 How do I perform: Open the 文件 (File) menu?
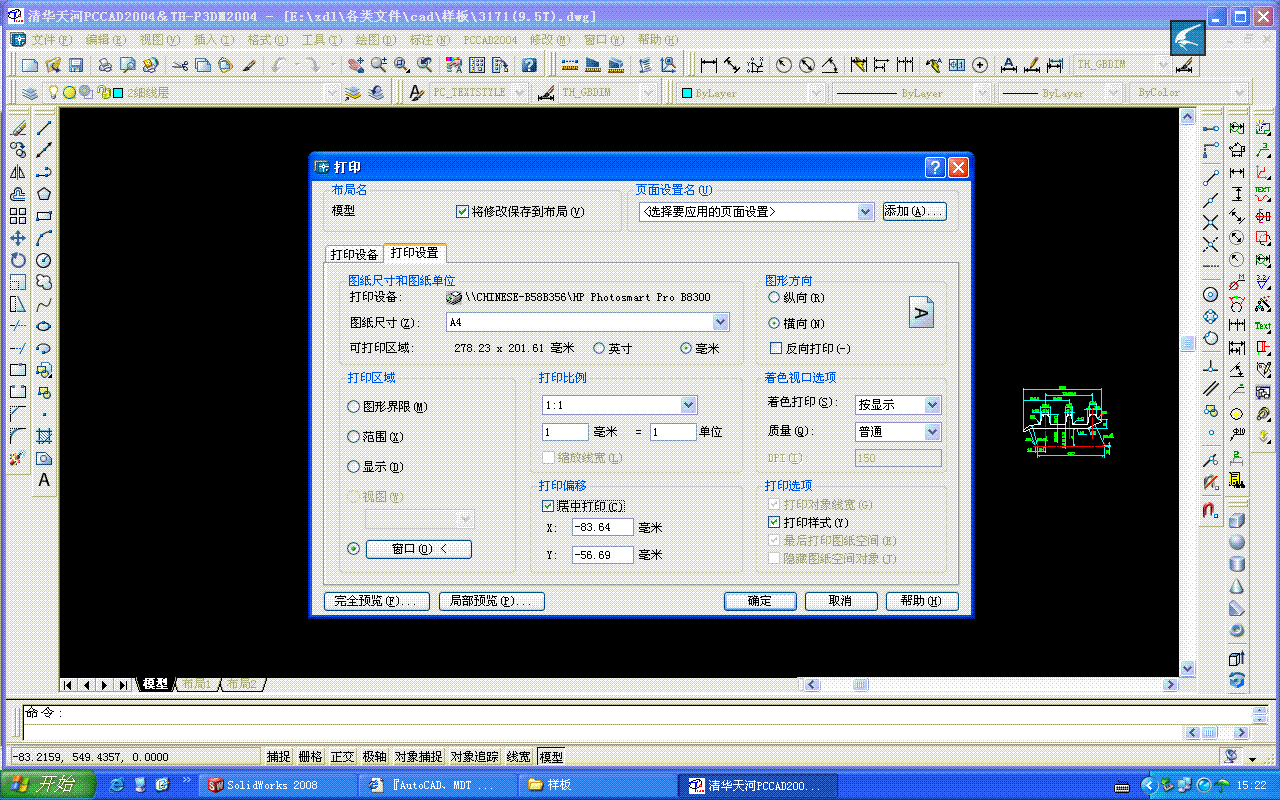coord(52,40)
